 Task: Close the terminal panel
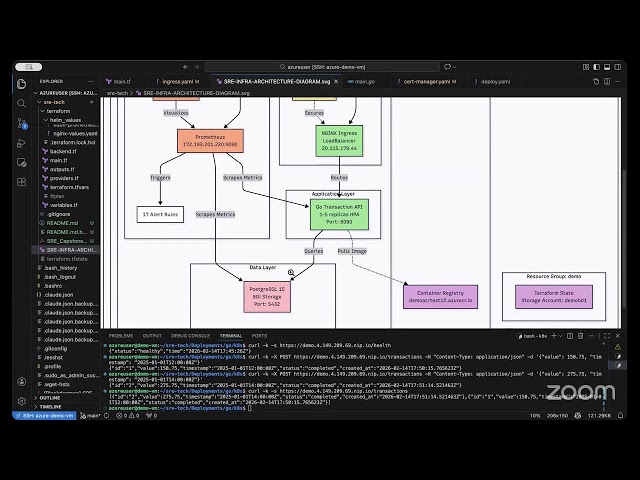[x=618, y=336]
